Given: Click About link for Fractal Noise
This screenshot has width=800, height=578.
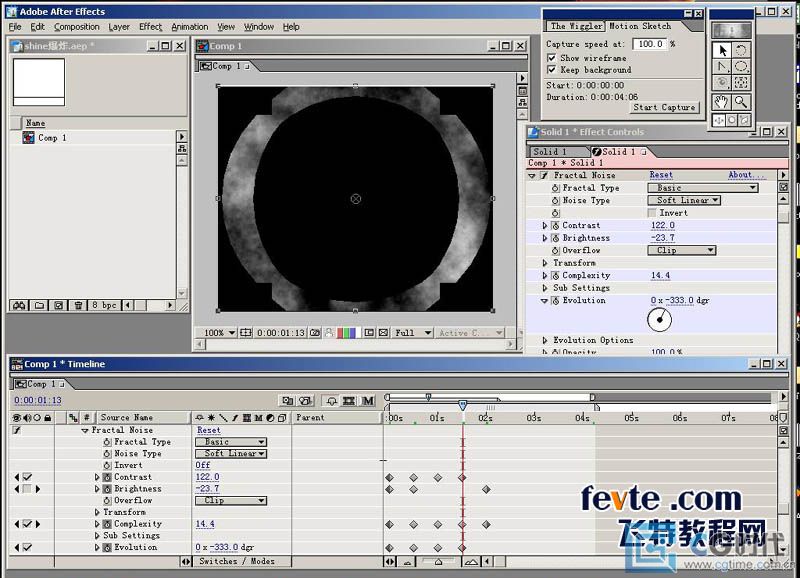Looking at the screenshot, I should point(746,175).
